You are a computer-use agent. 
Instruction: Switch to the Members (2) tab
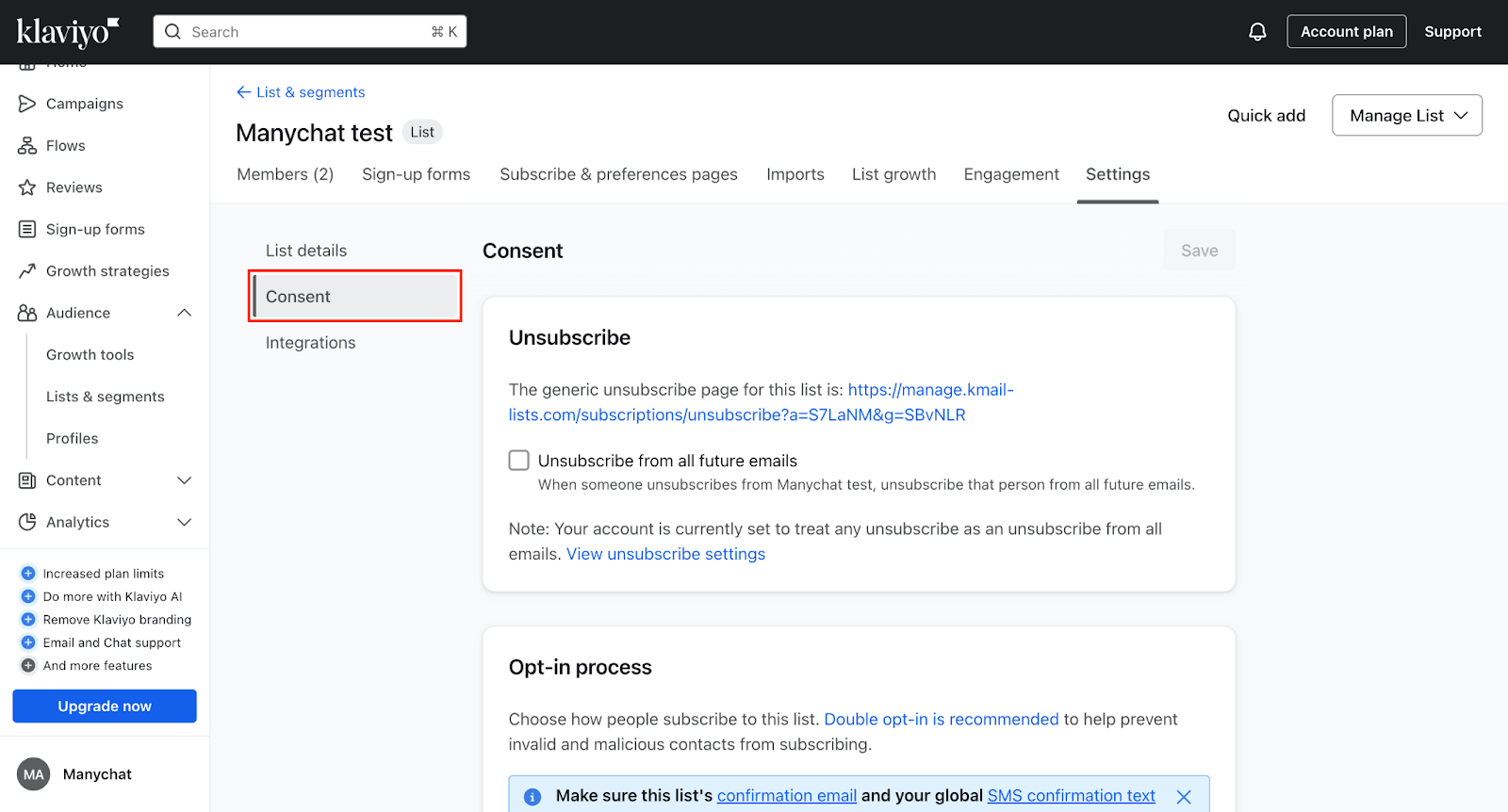click(x=285, y=174)
